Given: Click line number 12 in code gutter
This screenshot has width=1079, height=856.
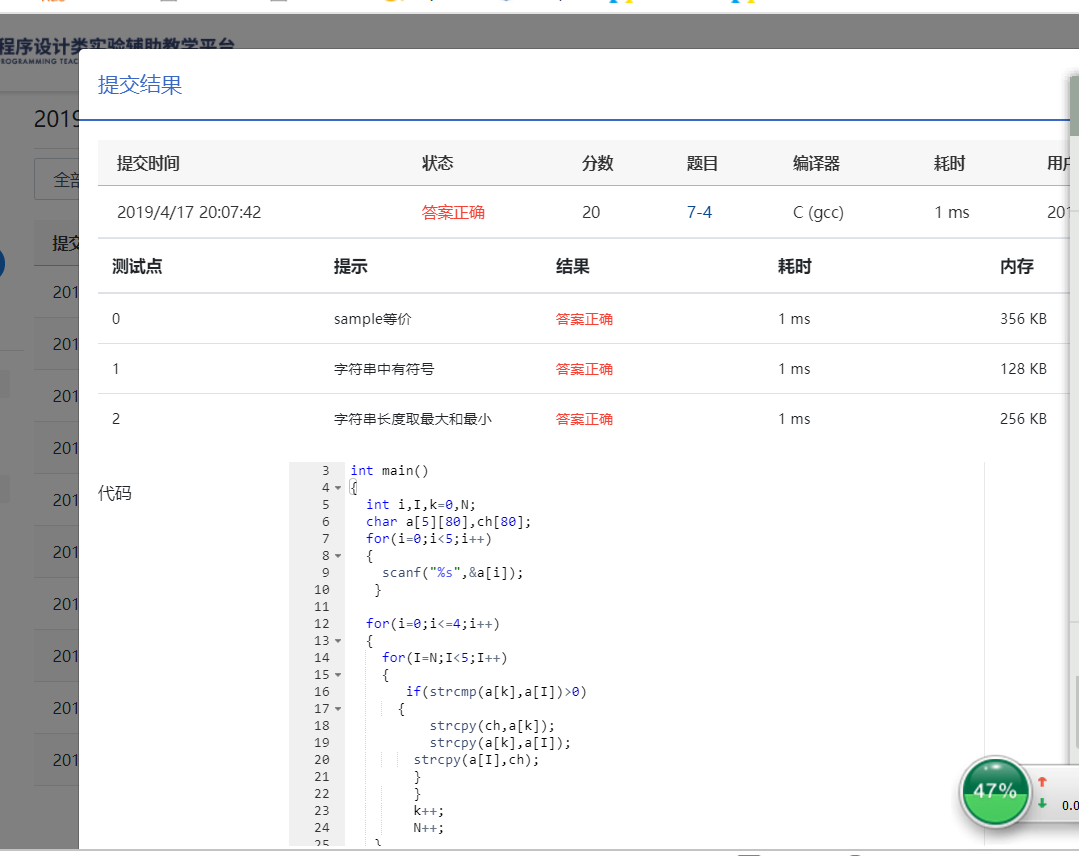Looking at the screenshot, I should click(x=322, y=624).
